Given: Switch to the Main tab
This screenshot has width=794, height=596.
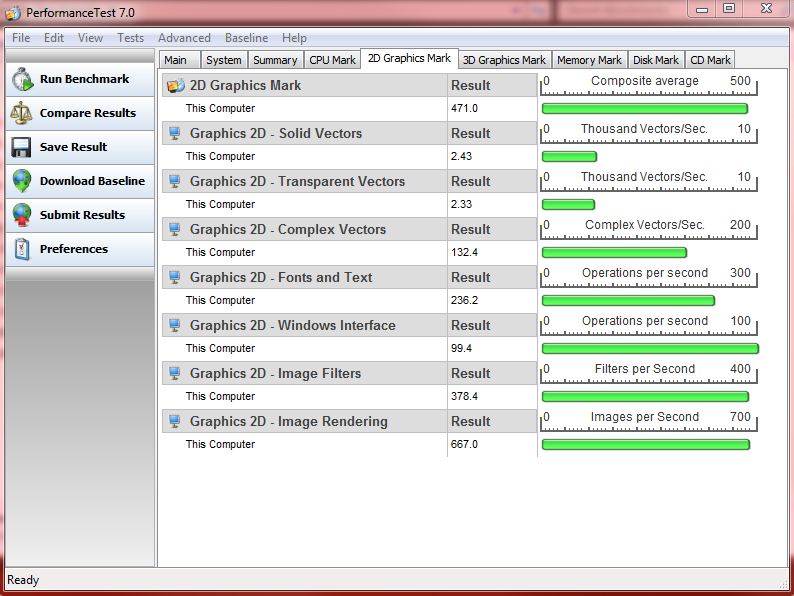Looking at the screenshot, I should pos(179,60).
